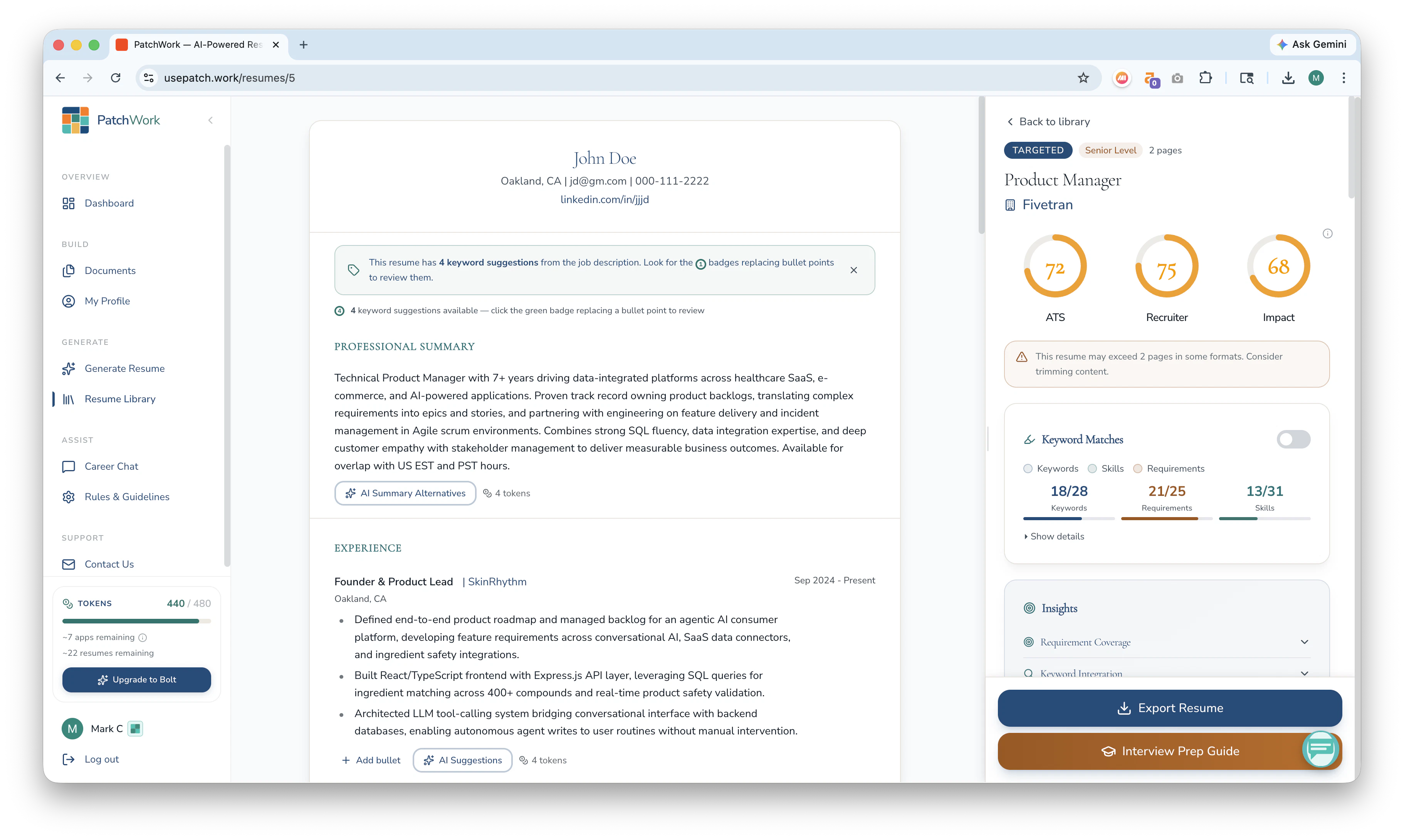Image resolution: width=1404 pixels, height=840 pixels.
Task: Click the Export Resume button
Action: [1169, 708]
